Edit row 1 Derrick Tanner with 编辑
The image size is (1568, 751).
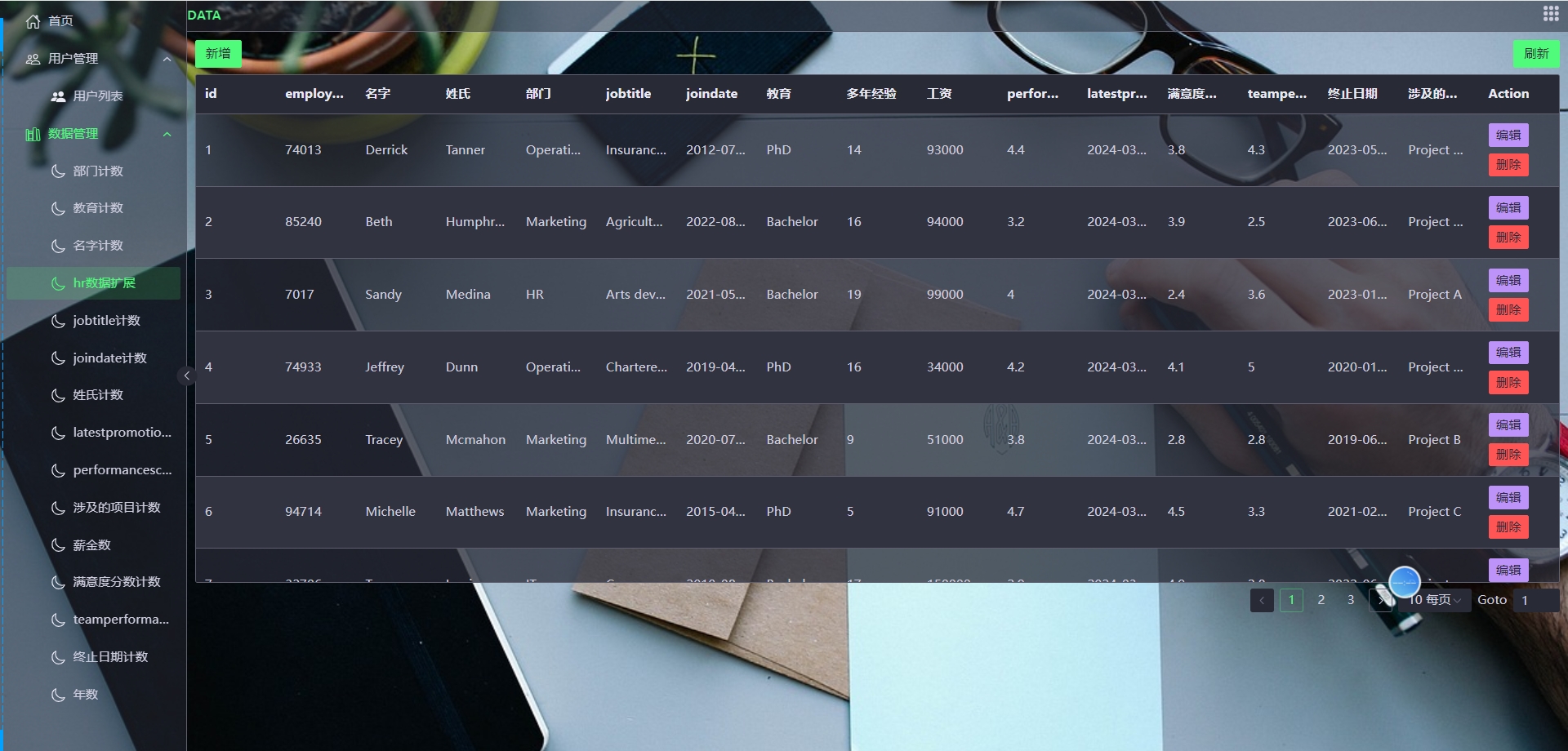(1508, 136)
